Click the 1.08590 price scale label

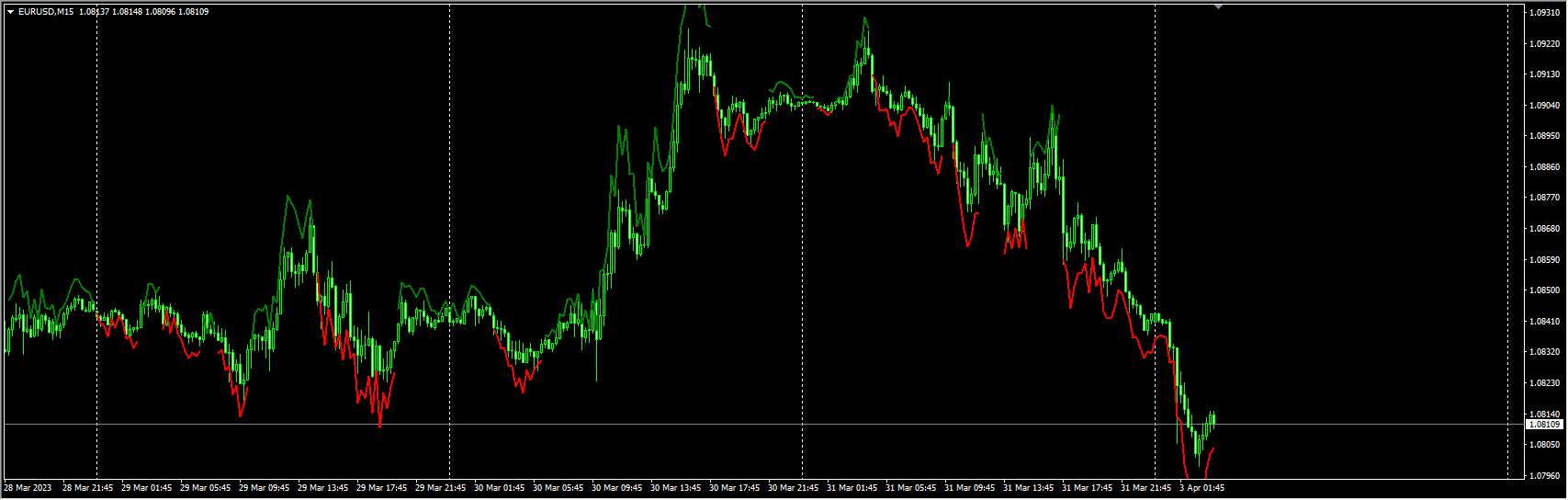coord(1546,260)
